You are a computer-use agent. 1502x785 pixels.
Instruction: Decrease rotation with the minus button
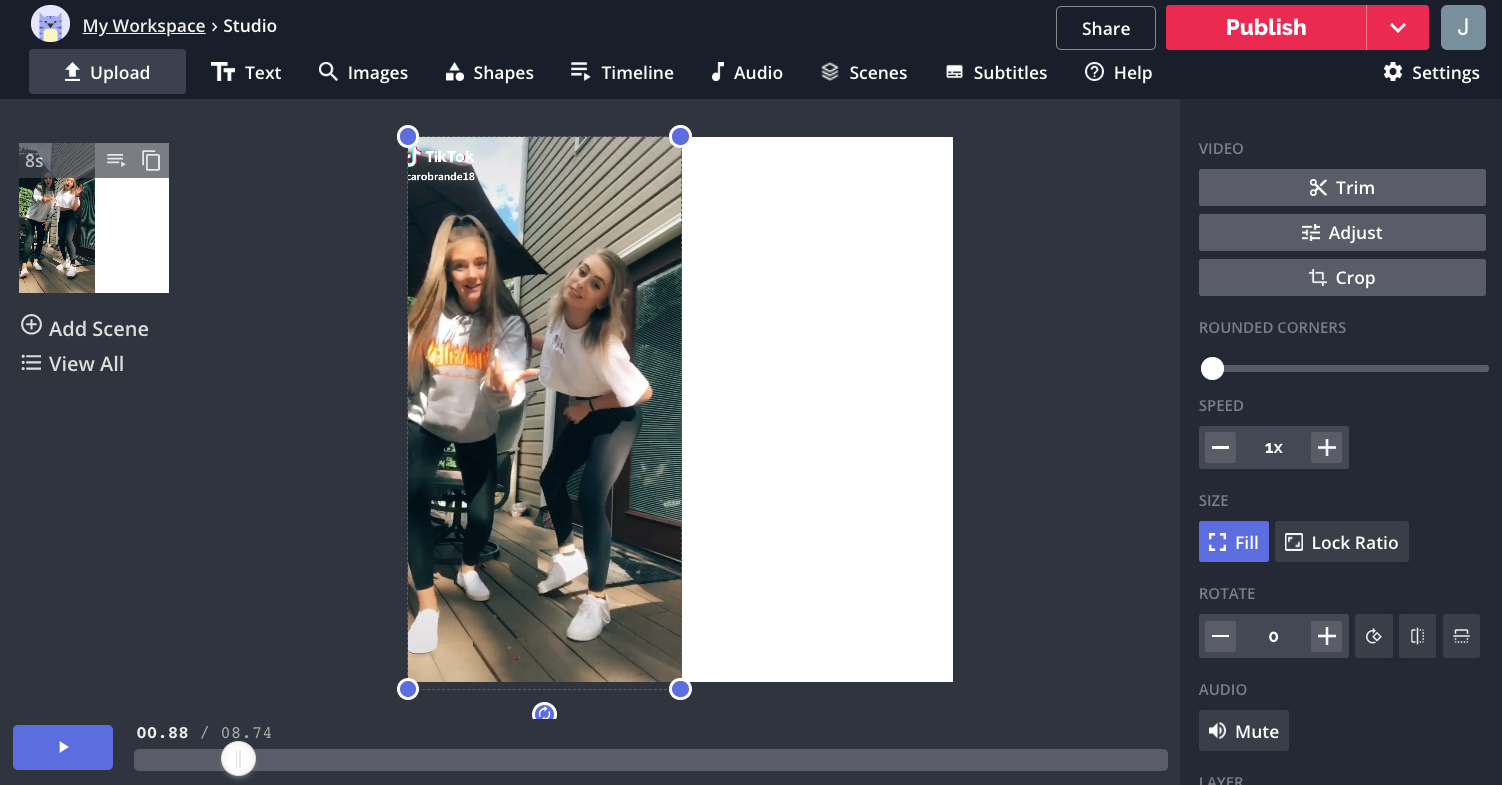coord(1220,636)
